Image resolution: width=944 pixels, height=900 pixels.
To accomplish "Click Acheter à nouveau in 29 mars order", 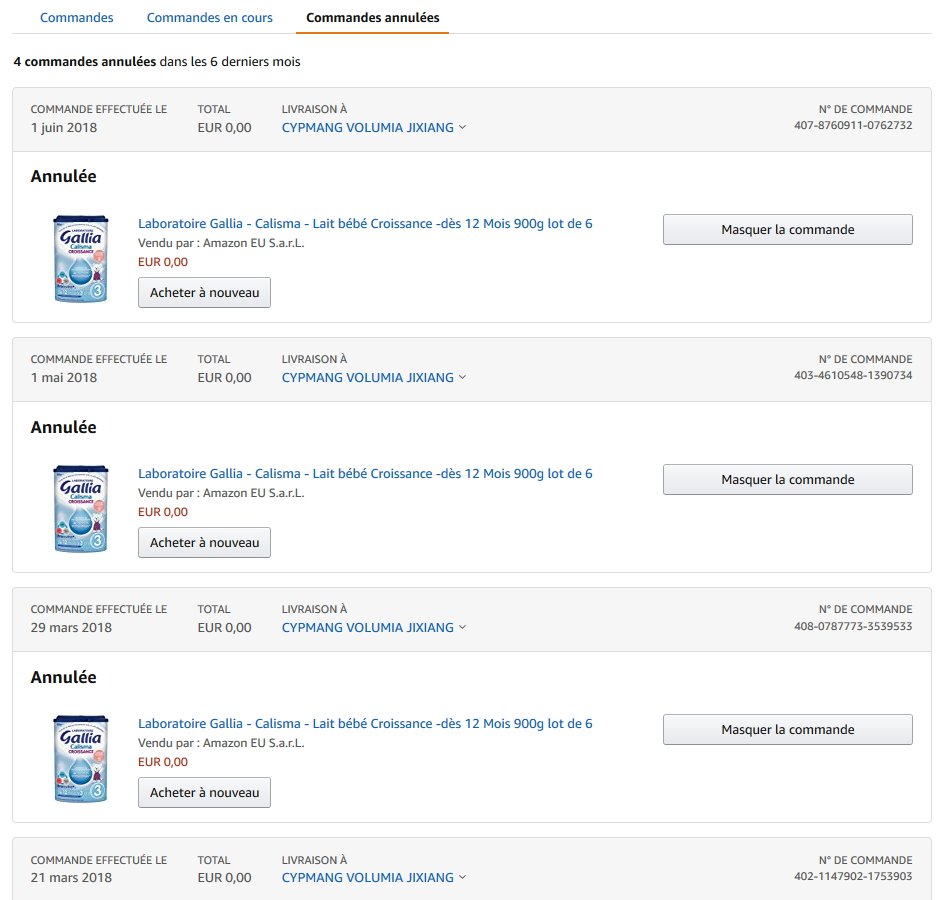I will (x=204, y=792).
